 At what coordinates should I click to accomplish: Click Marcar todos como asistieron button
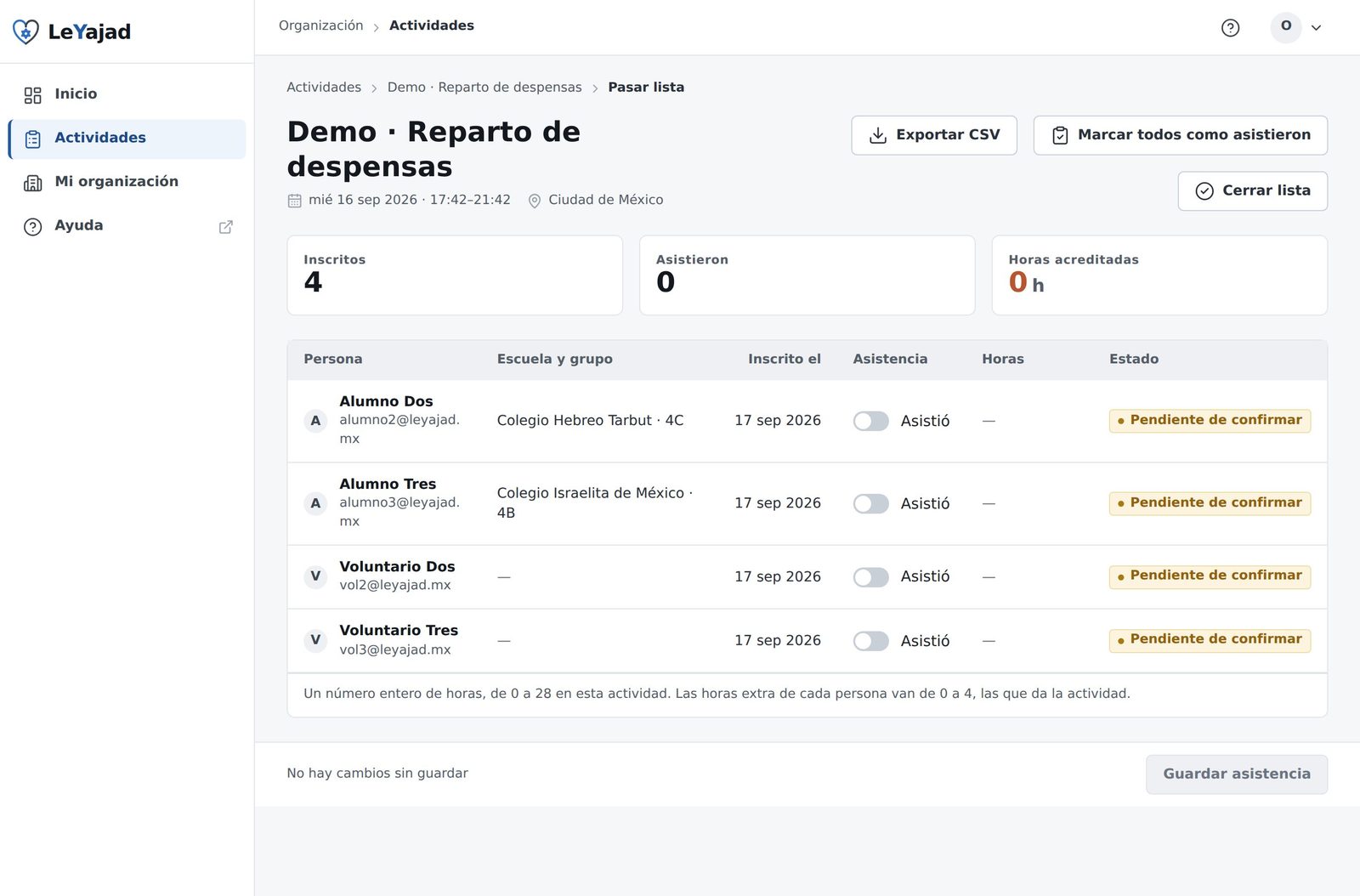(x=1181, y=136)
